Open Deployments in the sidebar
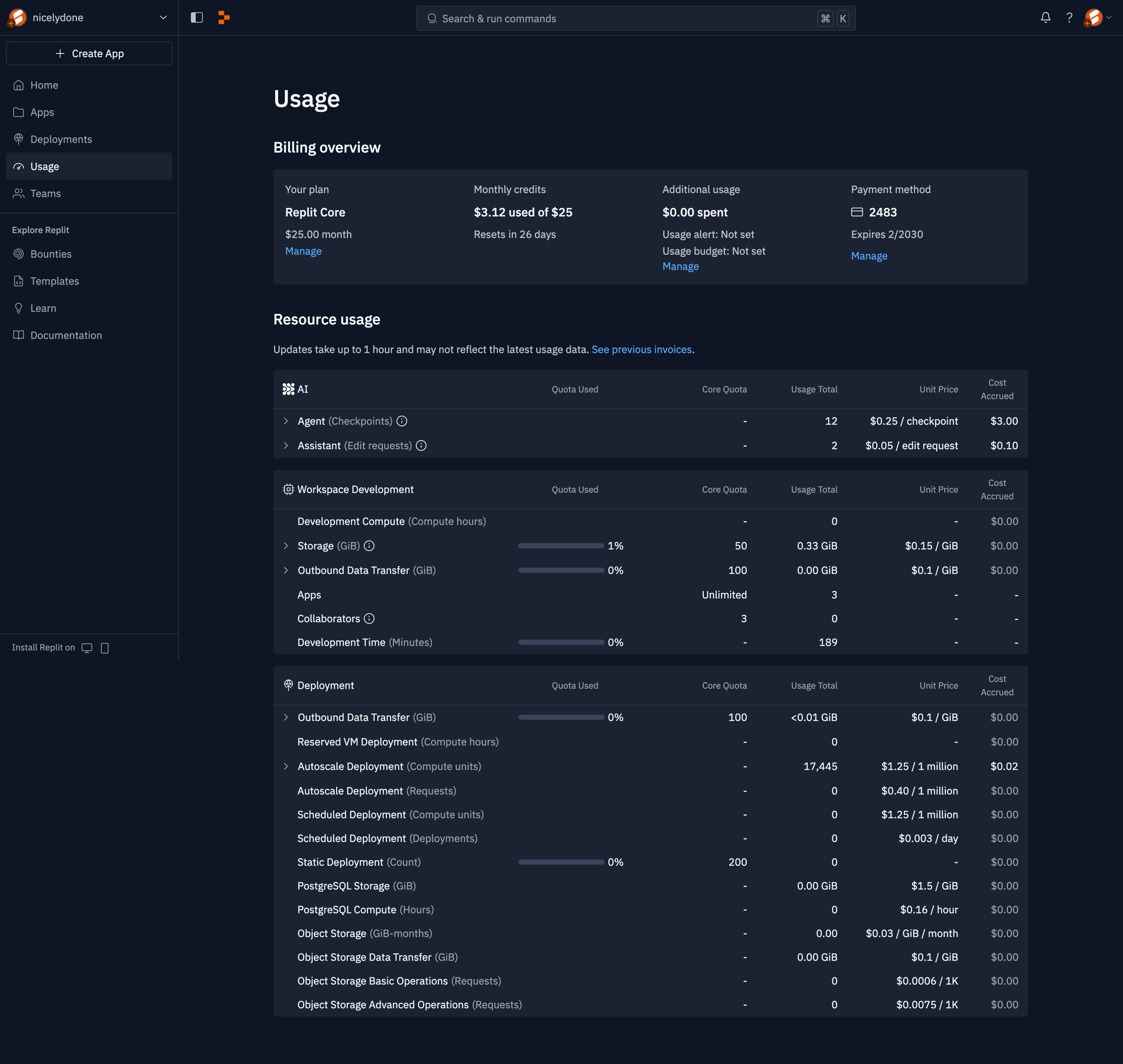 click(89, 139)
